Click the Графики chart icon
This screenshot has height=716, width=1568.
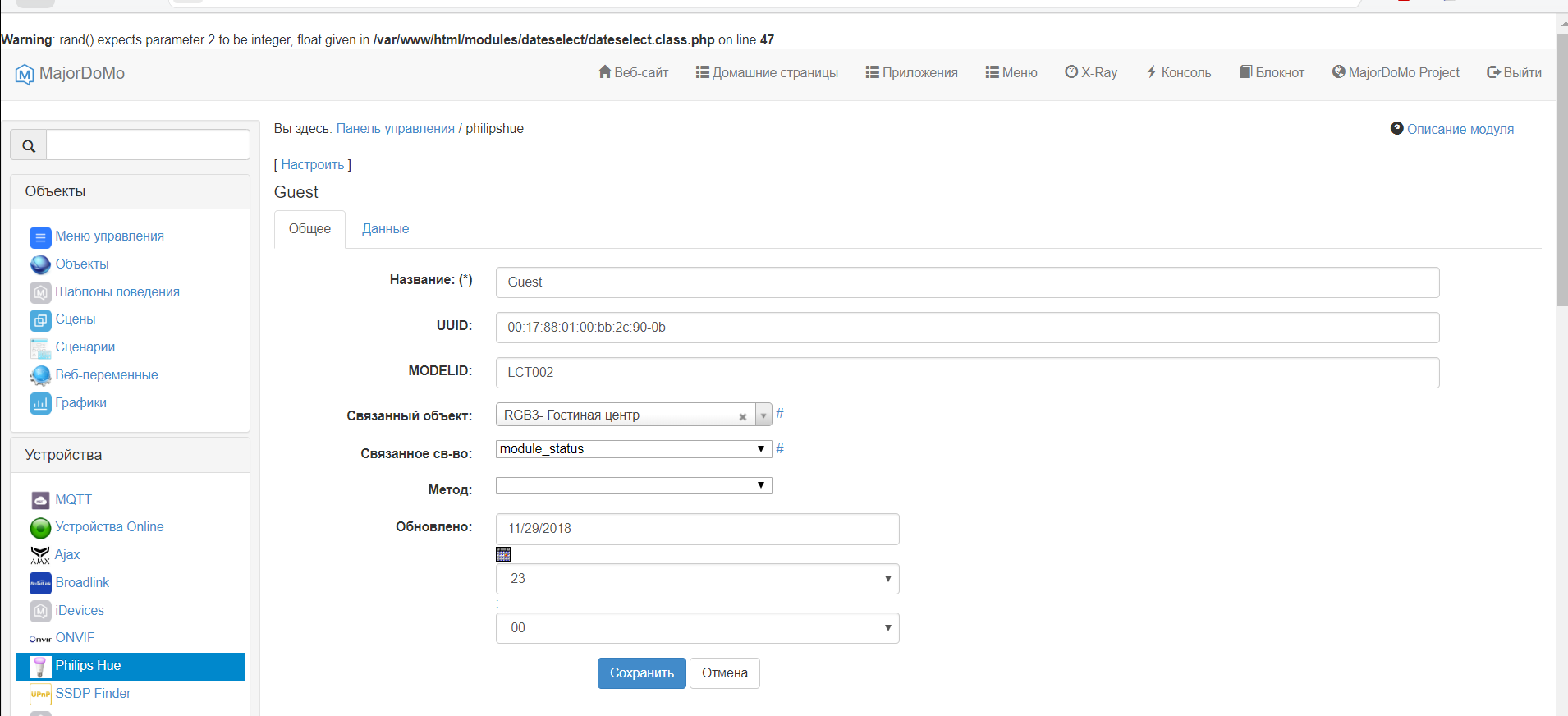click(40, 403)
